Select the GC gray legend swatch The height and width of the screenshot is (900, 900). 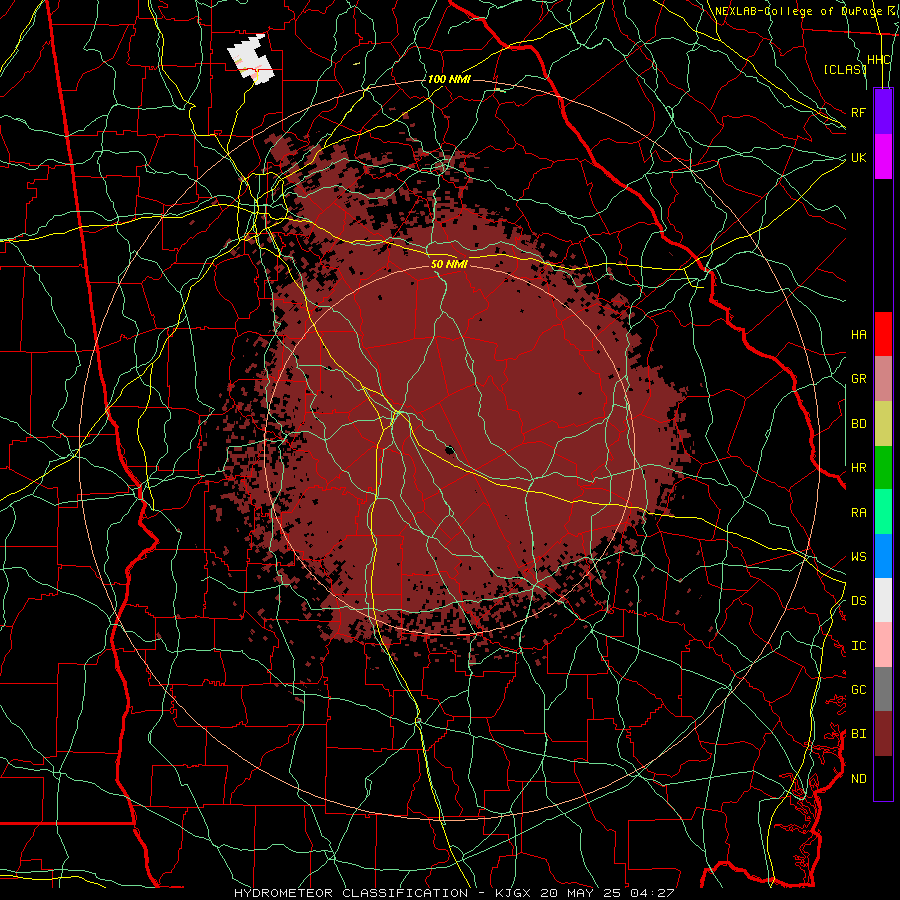[x=883, y=689]
